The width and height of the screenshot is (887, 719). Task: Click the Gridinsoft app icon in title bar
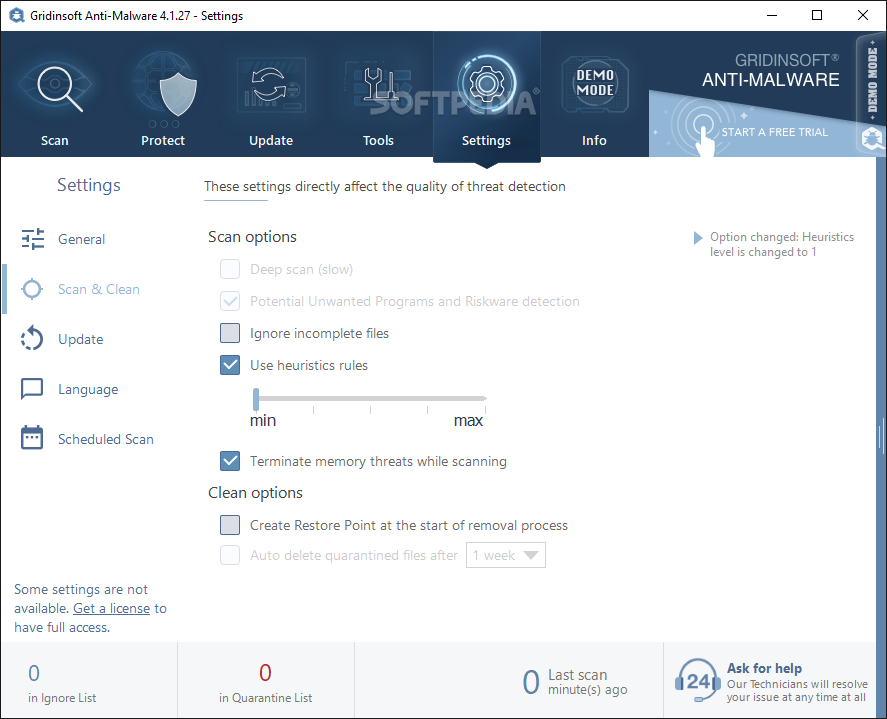click(x=16, y=15)
